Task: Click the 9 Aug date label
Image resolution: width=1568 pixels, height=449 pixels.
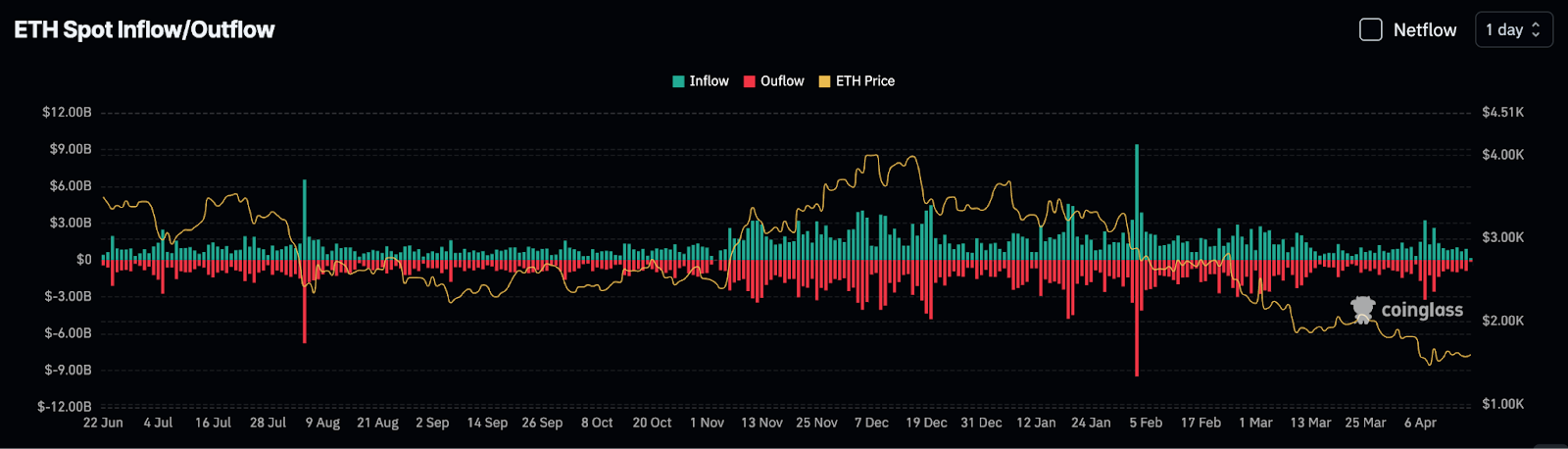Action: (x=322, y=423)
